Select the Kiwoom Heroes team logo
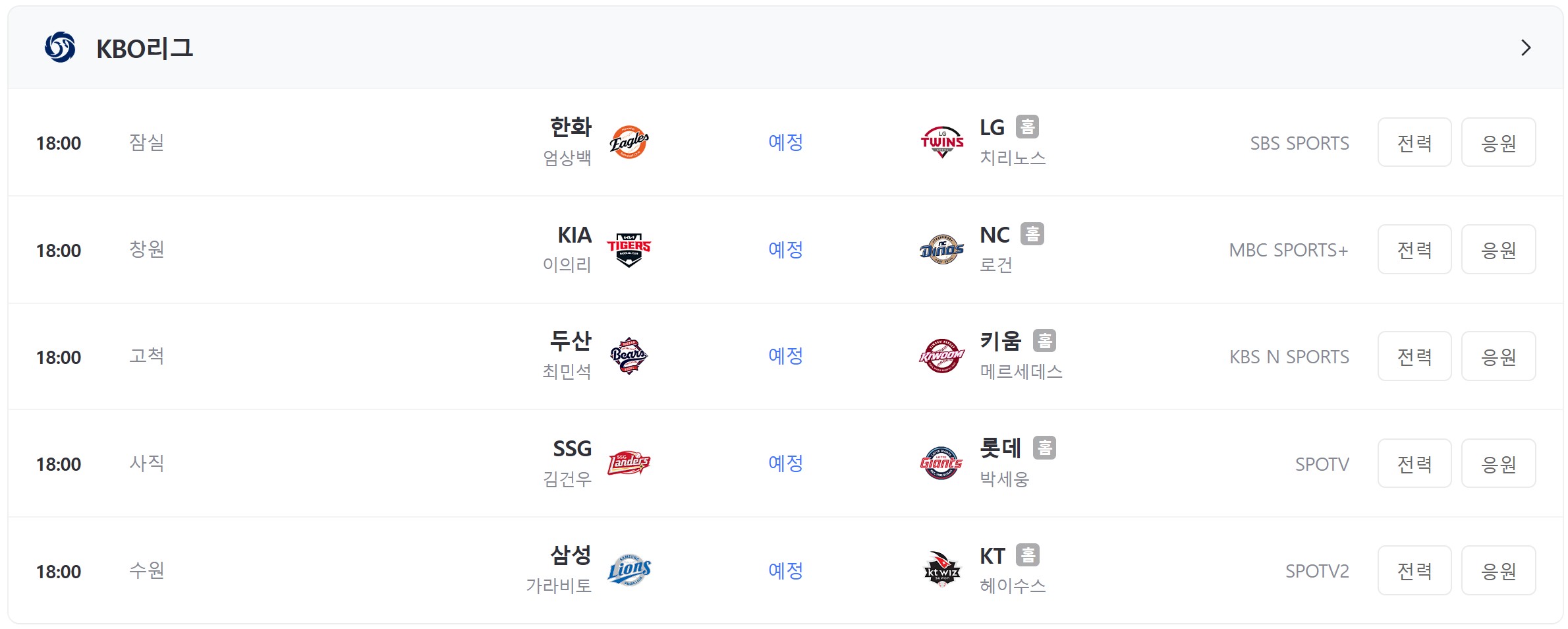Viewport: 1568px width, 629px height. click(x=942, y=356)
